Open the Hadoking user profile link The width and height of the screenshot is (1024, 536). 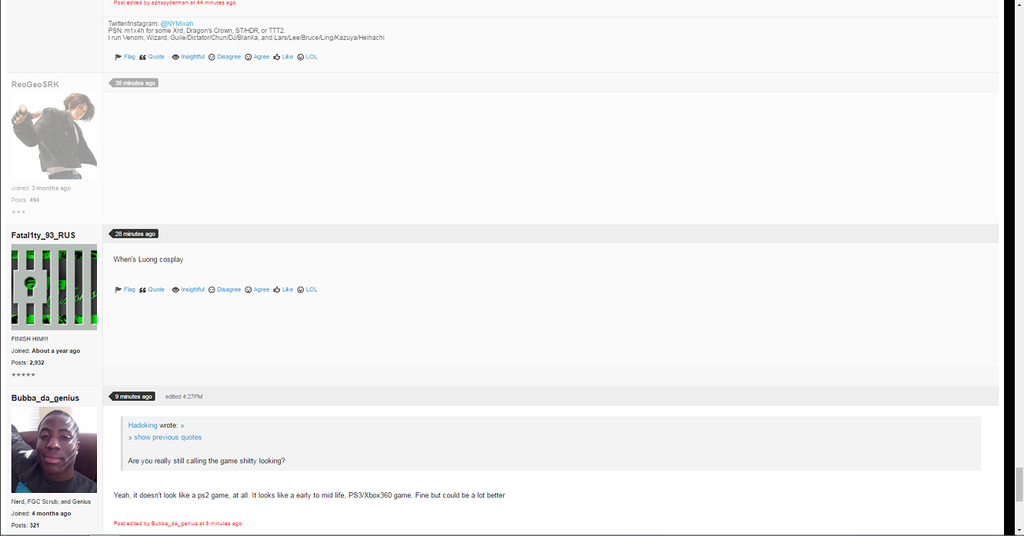[x=142, y=426]
